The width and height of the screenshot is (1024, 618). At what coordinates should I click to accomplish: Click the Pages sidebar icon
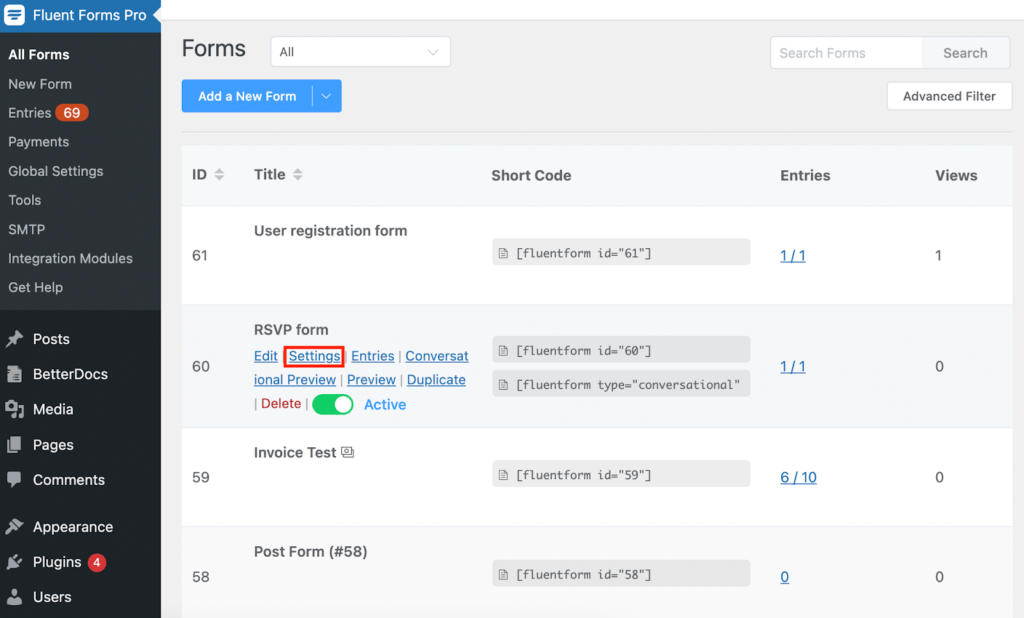14,445
